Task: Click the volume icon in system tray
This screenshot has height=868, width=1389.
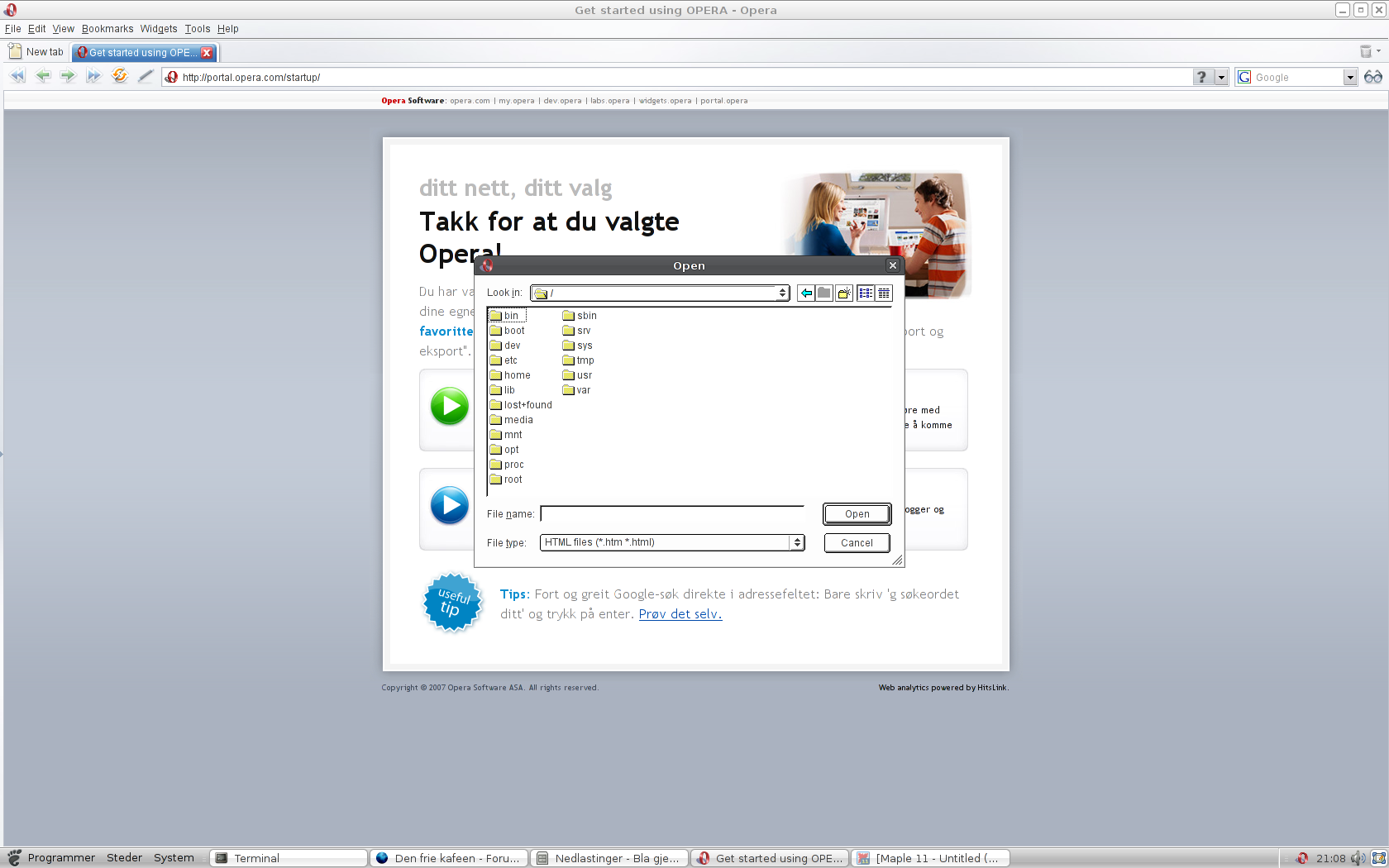Action: [x=1358, y=858]
